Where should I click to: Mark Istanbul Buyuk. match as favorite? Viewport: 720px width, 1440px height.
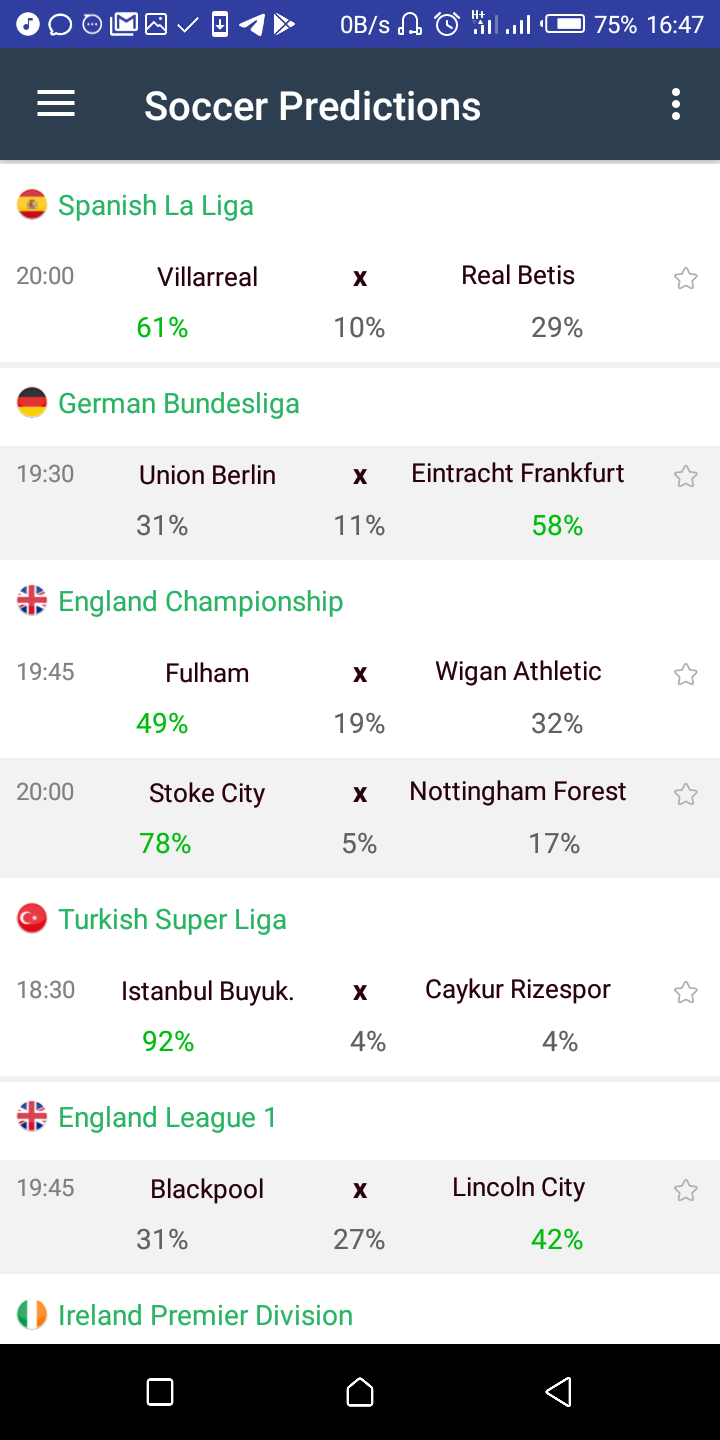click(x=685, y=992)
